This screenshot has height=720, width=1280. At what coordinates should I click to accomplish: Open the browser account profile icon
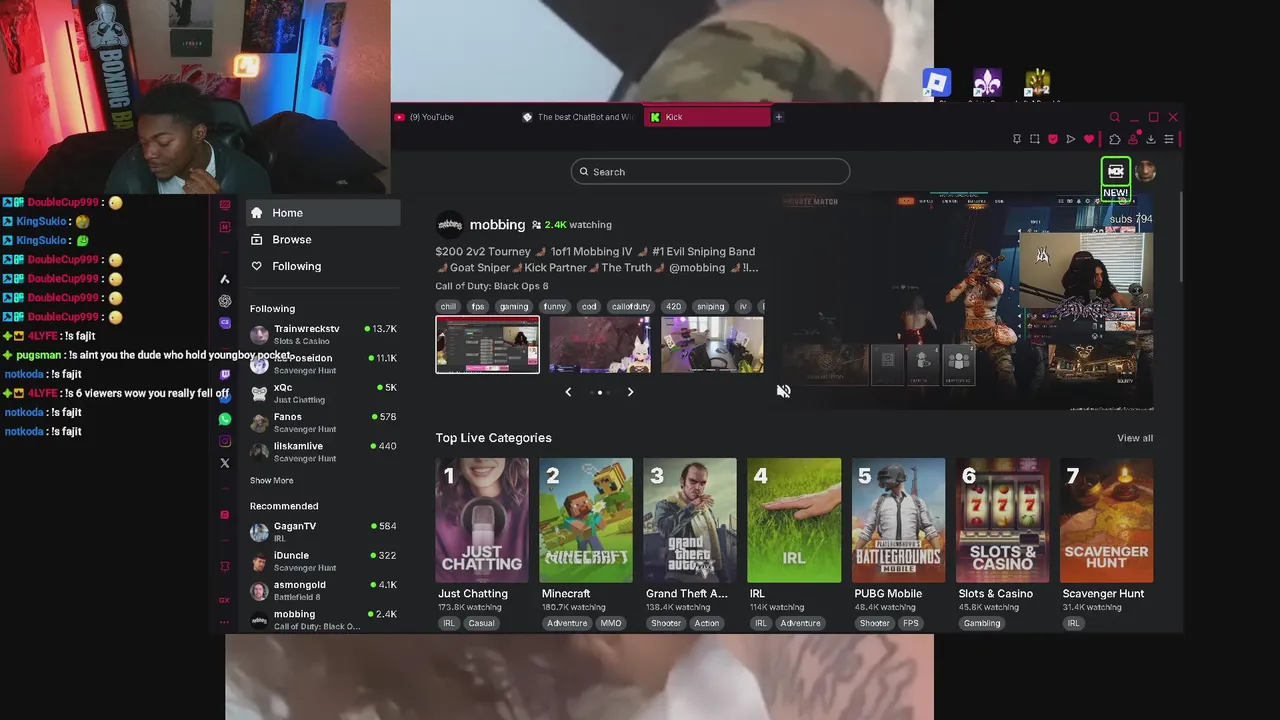tap(1133, 138)
